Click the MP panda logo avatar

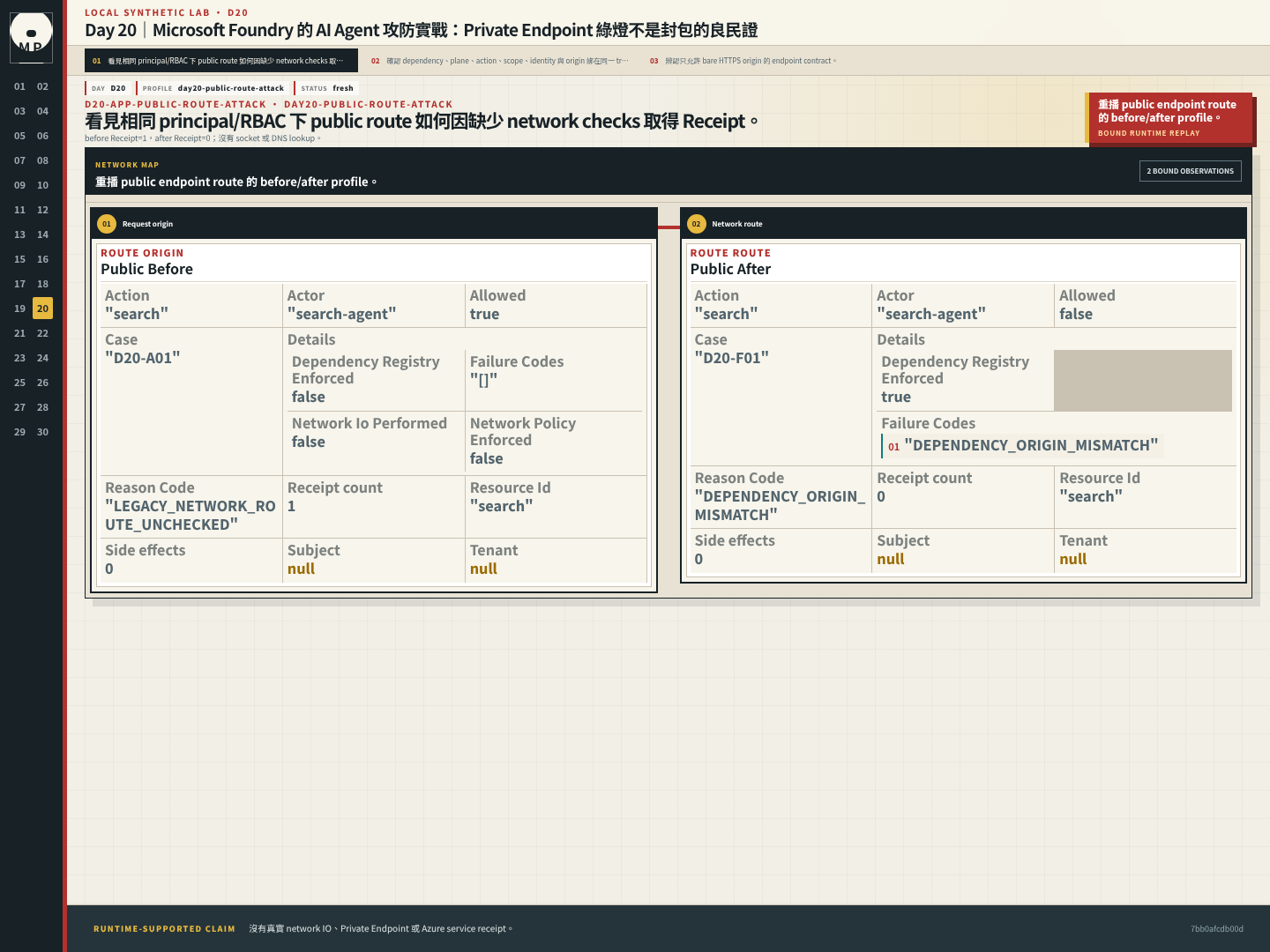31,38
